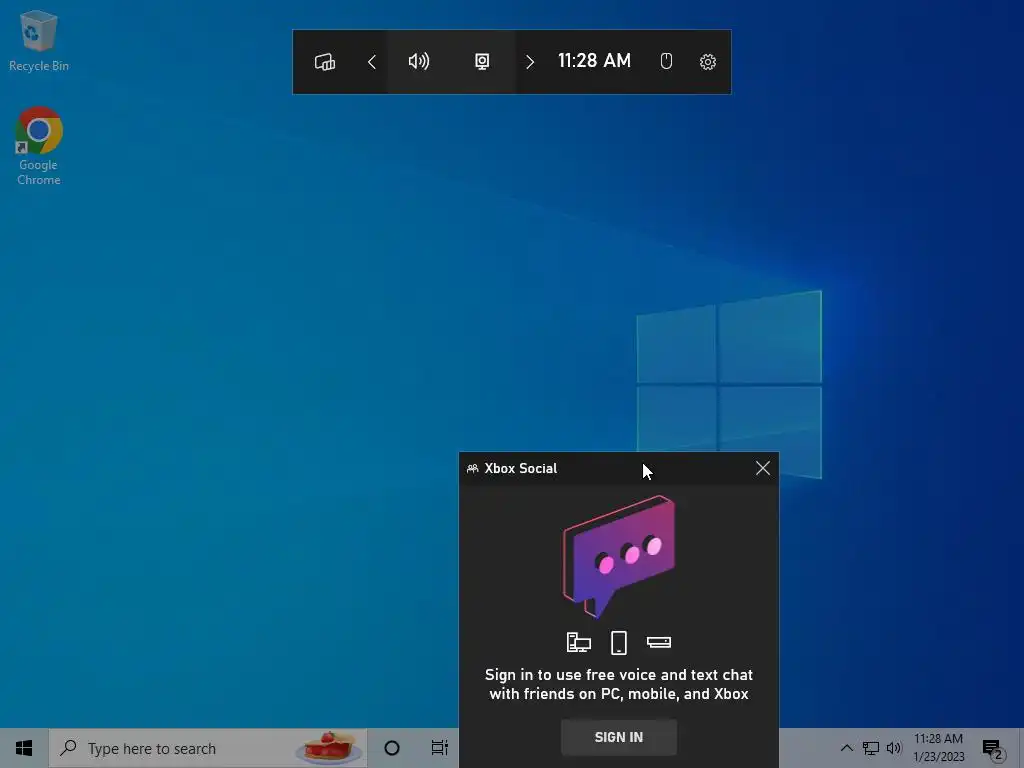The height and width of the screenshot is (768, 1024).
Task: Open the widget menu in Game Bar
Action: pos(325,62)
